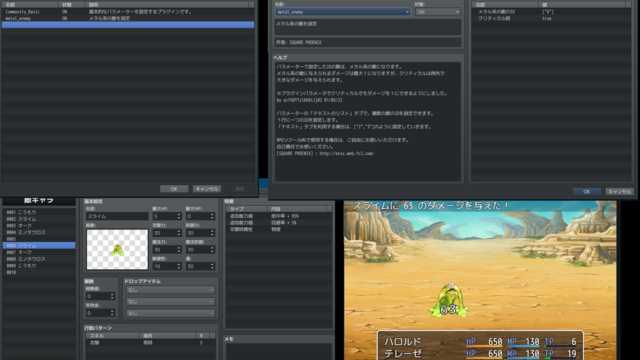Click キャンセル in Plugin Manager window
The height and width of the screenshot is (360, 640).
207,189
